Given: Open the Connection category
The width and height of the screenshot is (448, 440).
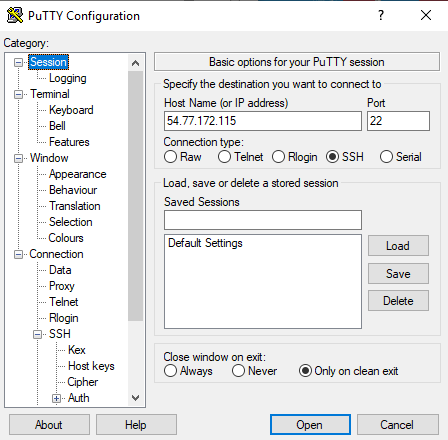Looking at the screenshot, I should (x=56, y=254).
